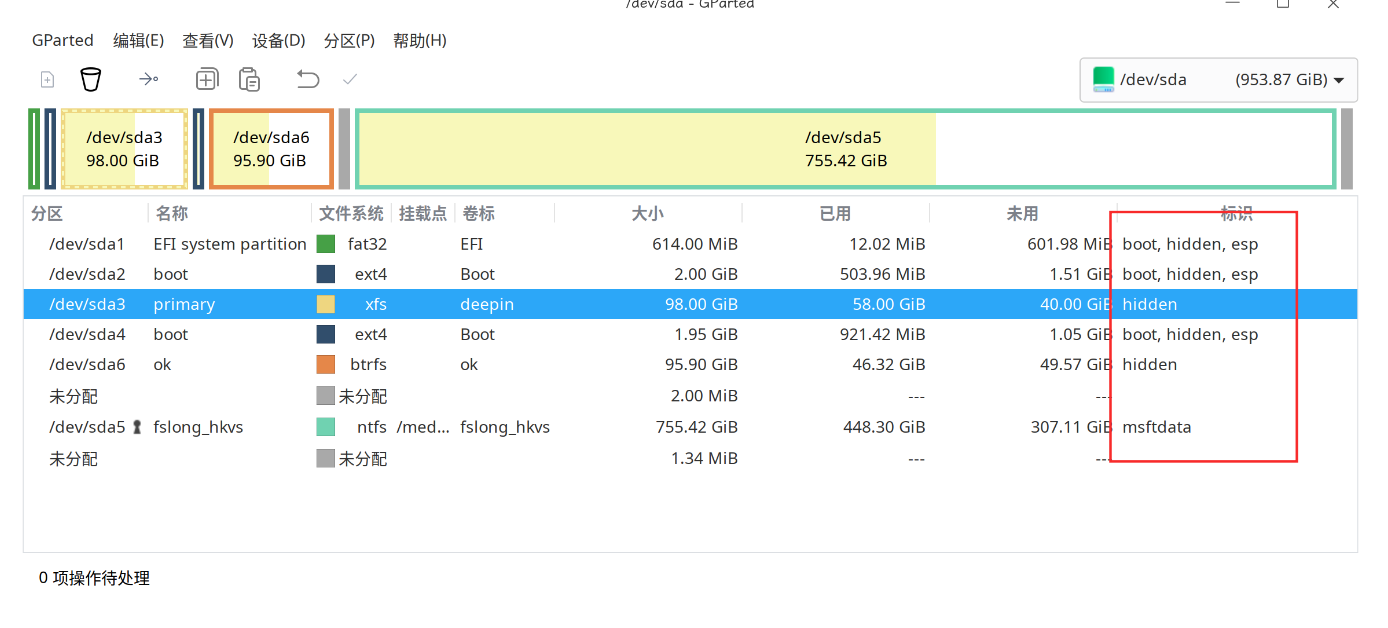Click the paste partition clipboard icon

[249, 79]
